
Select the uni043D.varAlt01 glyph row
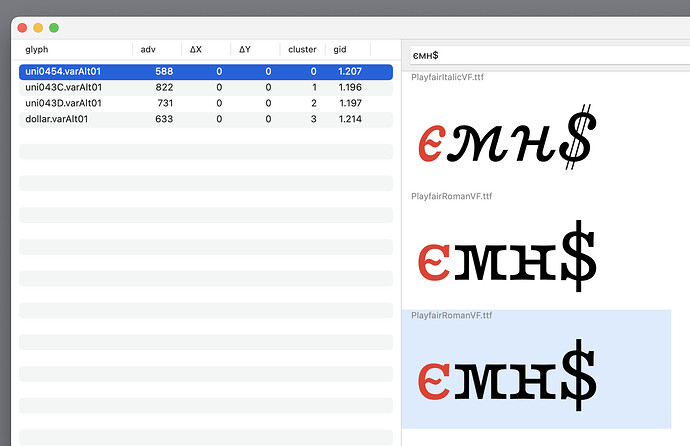tap(206, 103)
